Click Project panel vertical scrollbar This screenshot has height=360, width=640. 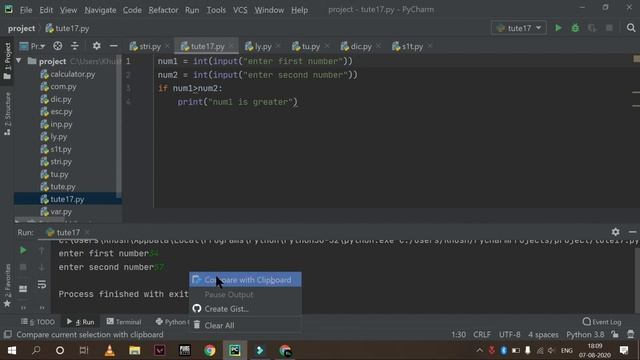point(119,127)
